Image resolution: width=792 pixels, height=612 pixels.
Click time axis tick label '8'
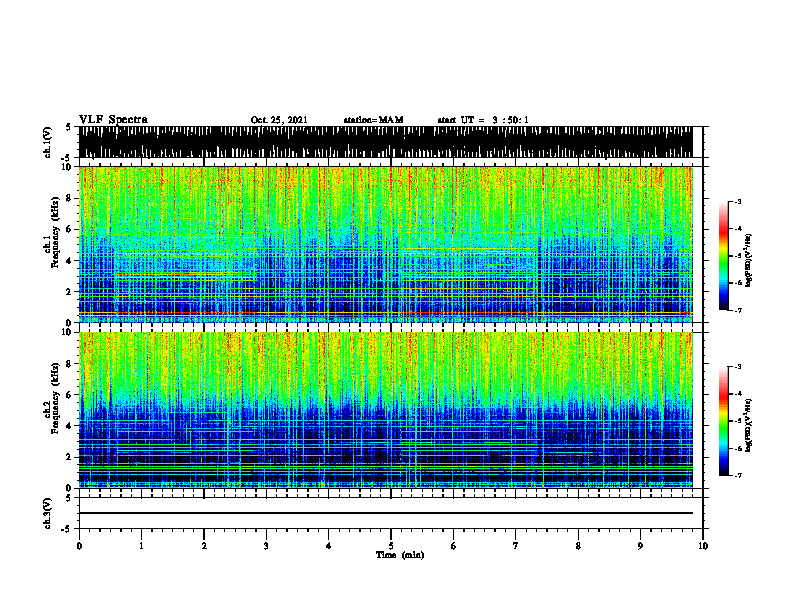578,546
